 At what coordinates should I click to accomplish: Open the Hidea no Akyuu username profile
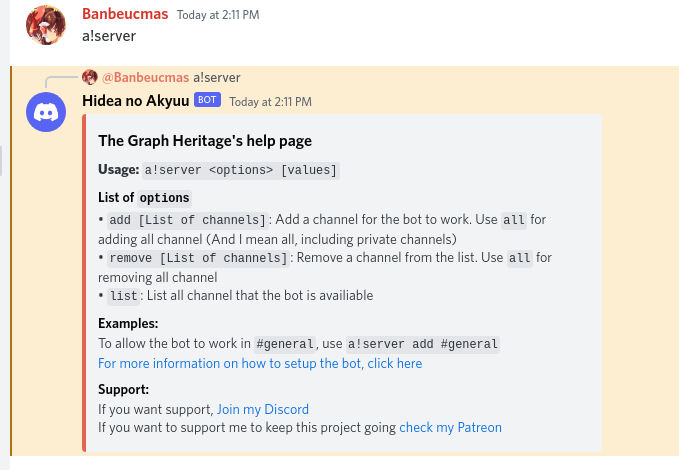[136, 100]
